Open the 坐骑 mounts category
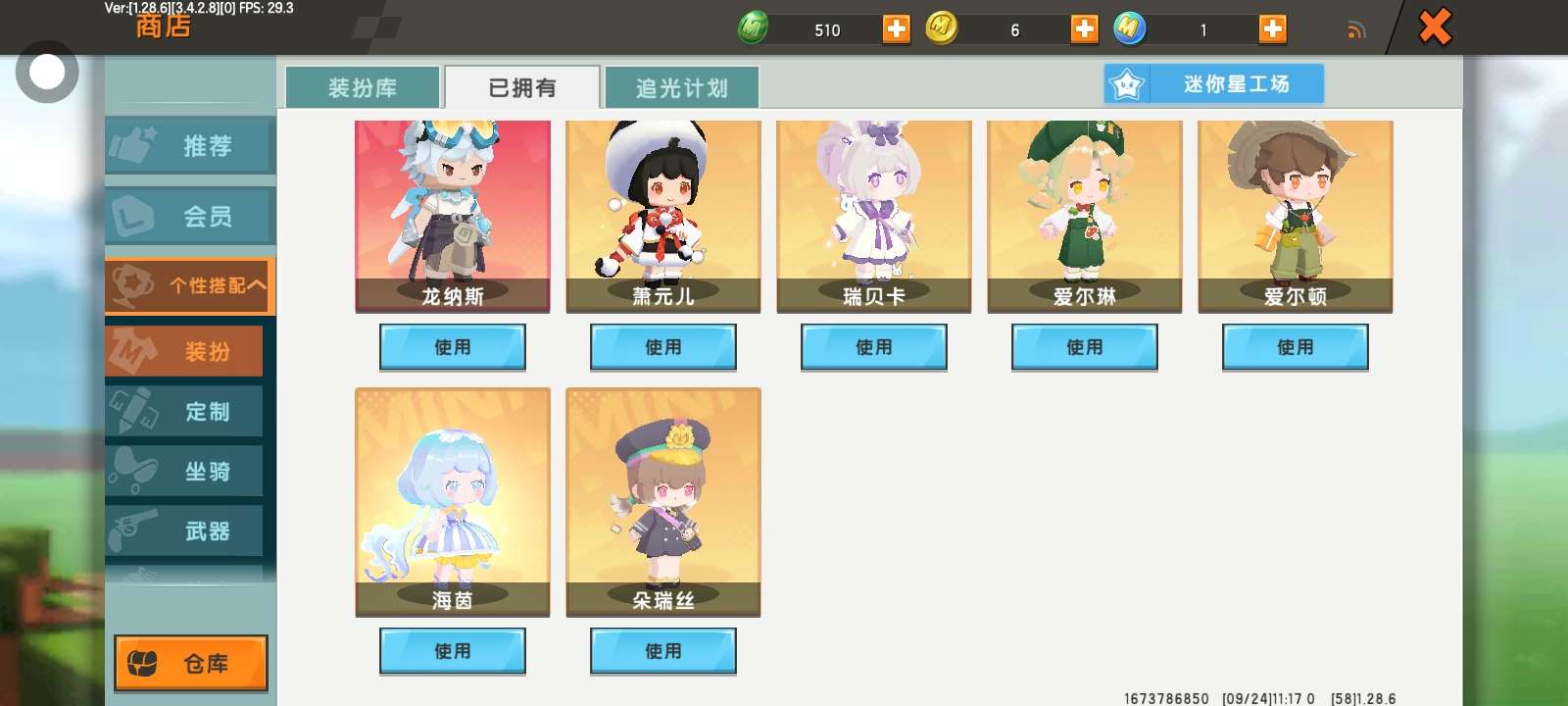The height and width of the screenshot is (706, 1568). (x=184, y=471)
